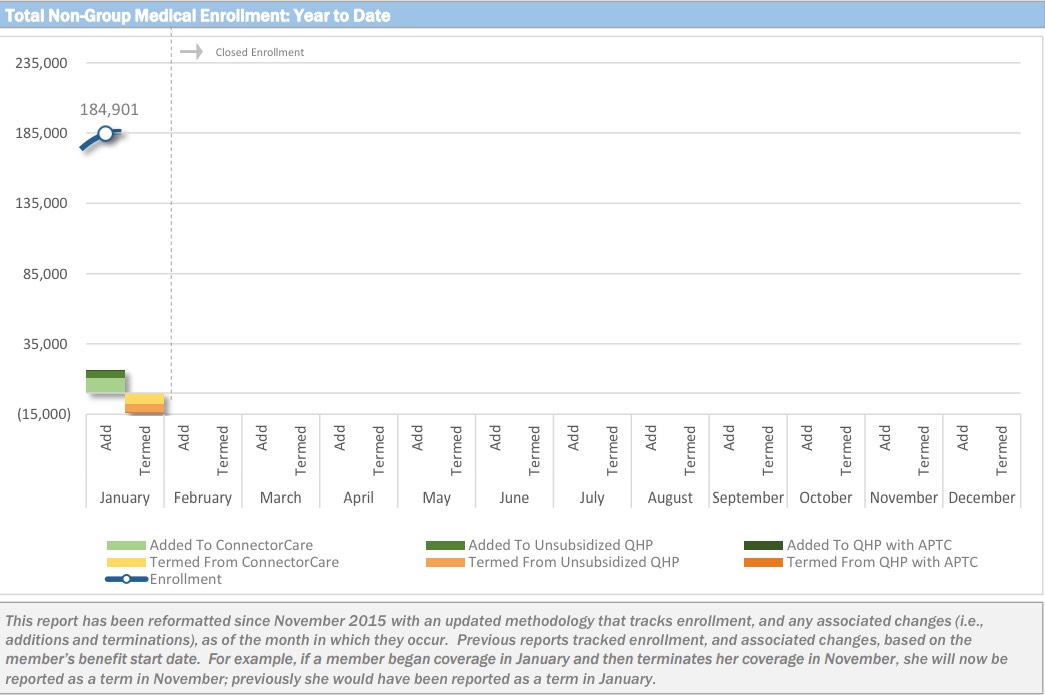The image size is (1045, 698).
Task: Click the January enrollment data point marker
Action: (105, 133)
